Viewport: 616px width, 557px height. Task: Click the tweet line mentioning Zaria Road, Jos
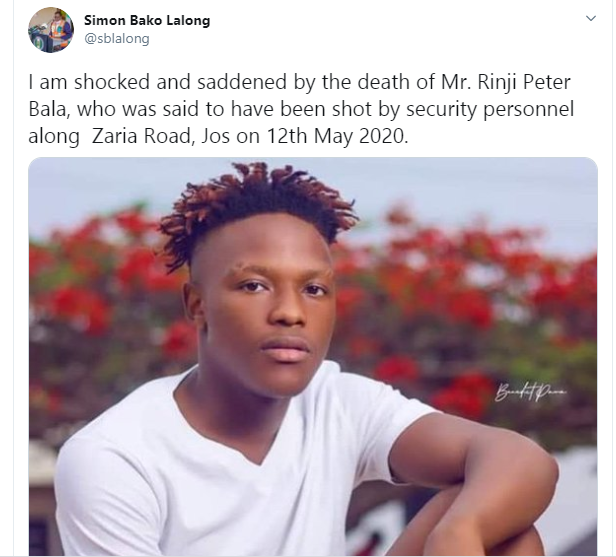coord(218,136)
